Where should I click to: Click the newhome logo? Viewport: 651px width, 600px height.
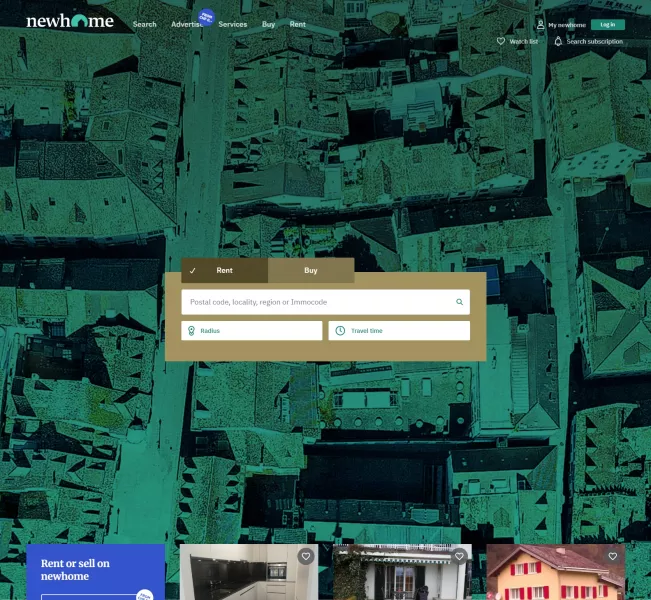[70, 21]
